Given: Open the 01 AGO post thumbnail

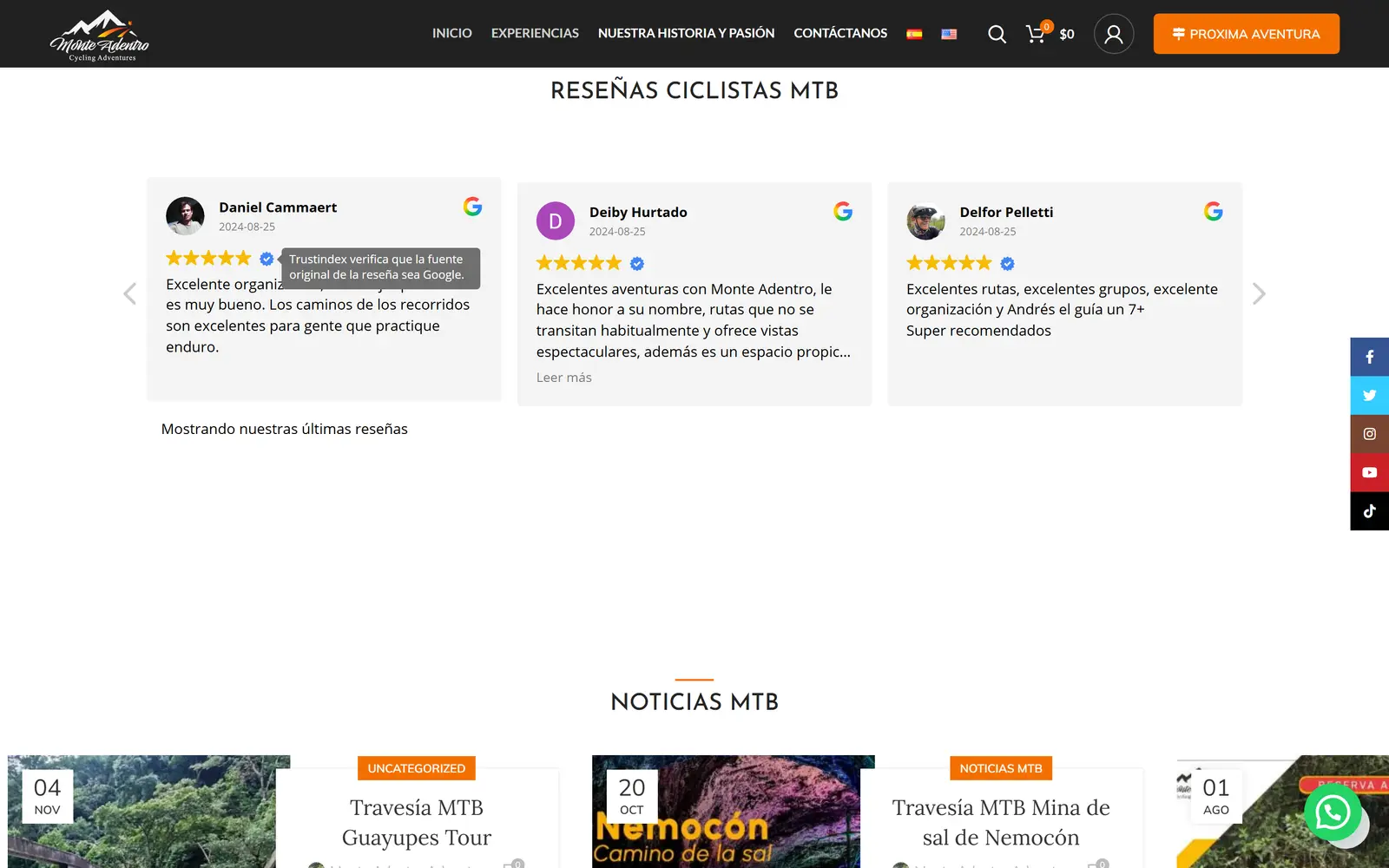Looking at the screenshot, I should [1283, 812].
